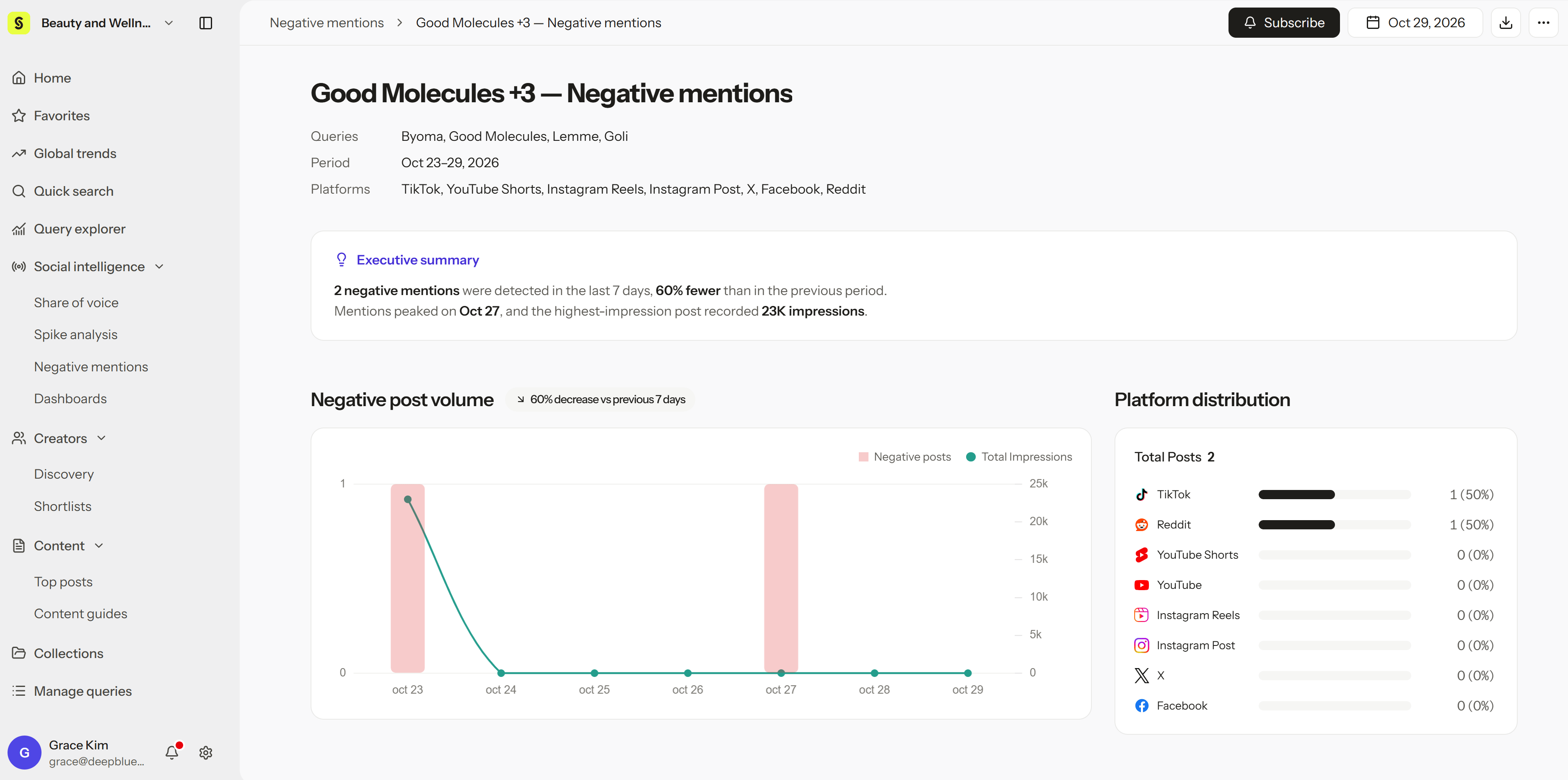
Task: Click the Negative mentions breadcrumb link
Action: tap(327, 23)
